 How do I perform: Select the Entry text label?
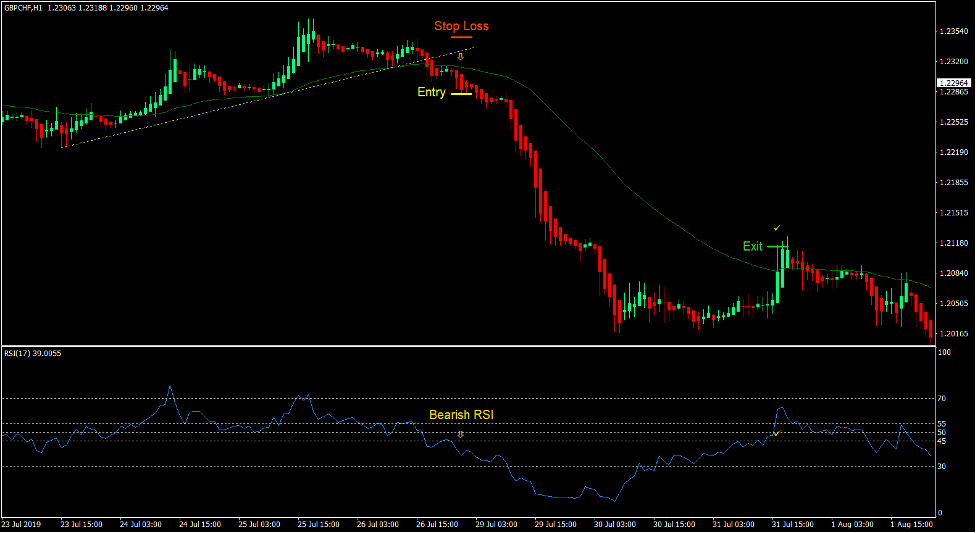pos(431,93)
